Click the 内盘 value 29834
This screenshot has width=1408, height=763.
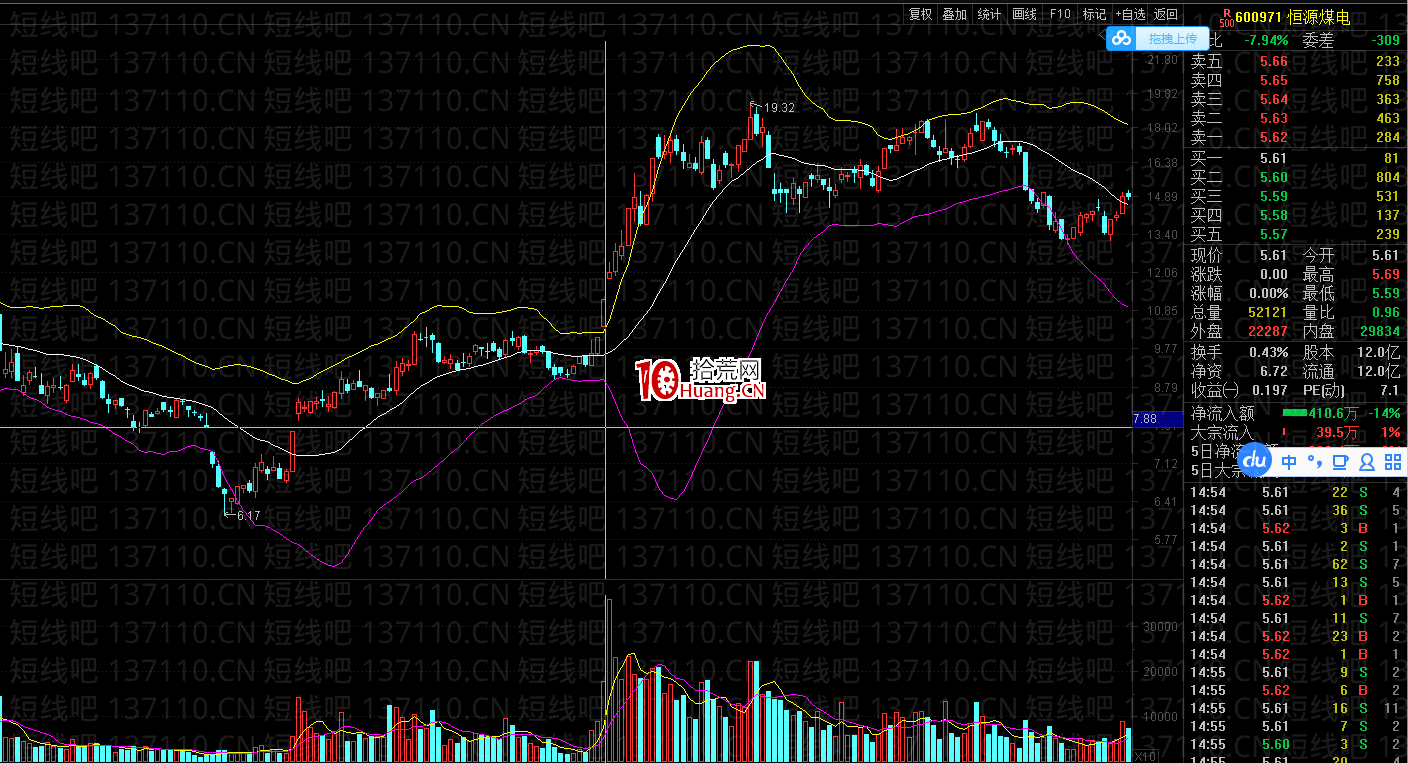click(1381, 331)
